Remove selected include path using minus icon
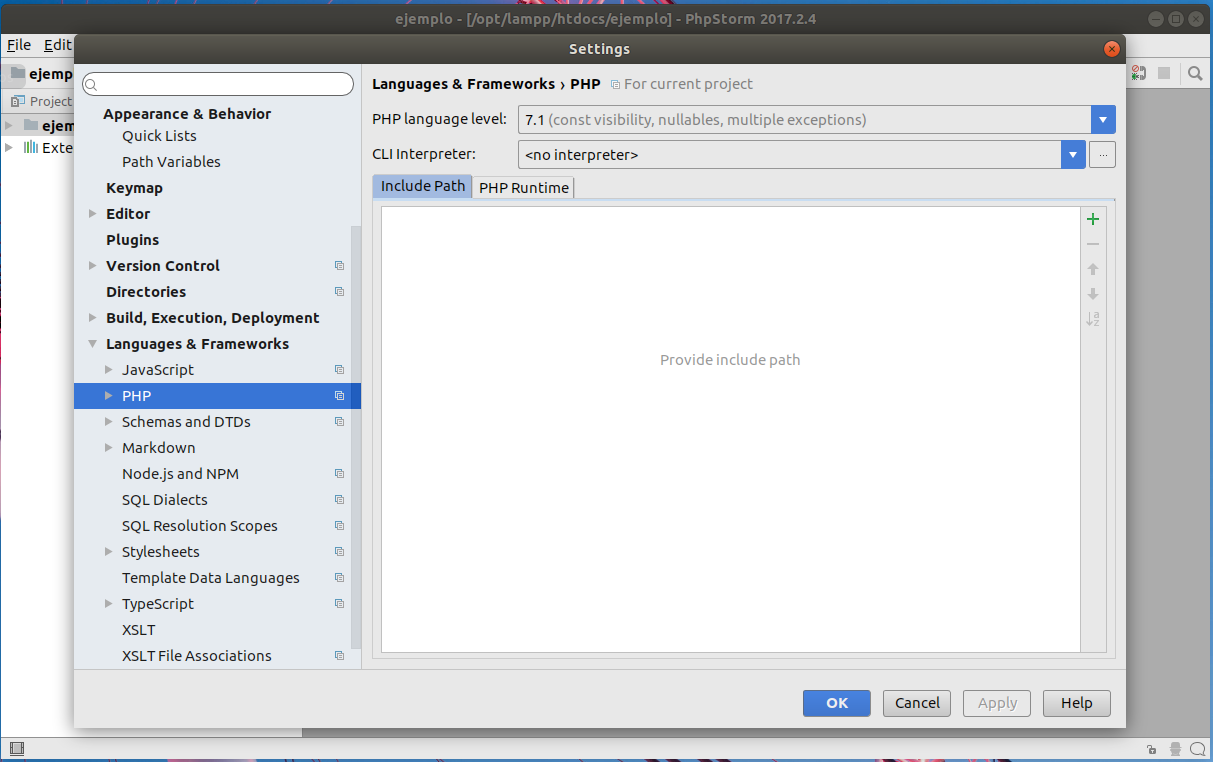This screenshot has width=1213, height=762. [x=1092, y=244]
